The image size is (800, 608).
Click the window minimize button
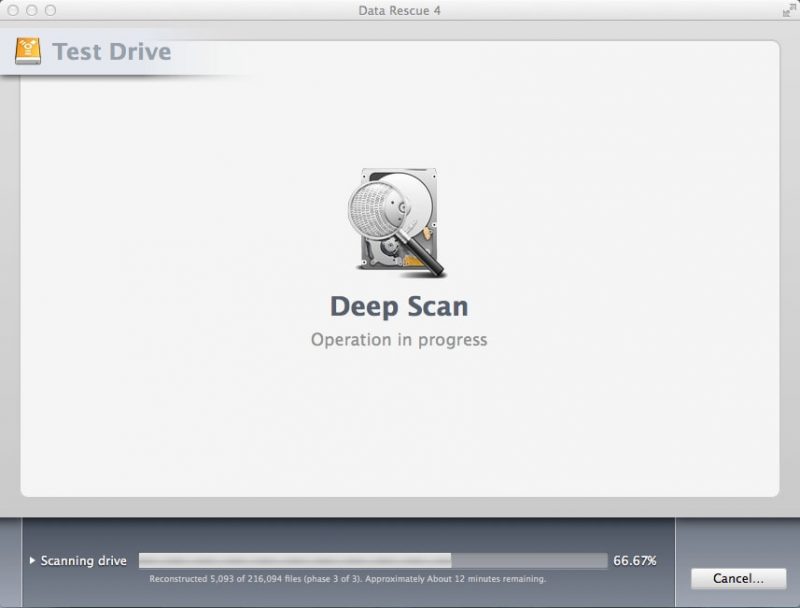click(x=32, y=10)
